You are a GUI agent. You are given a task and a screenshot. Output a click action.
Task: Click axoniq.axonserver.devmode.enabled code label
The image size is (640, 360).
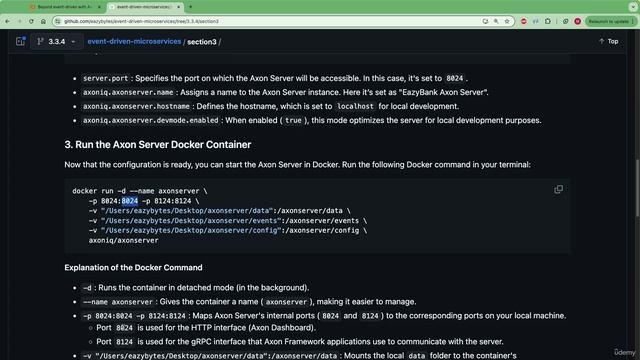[151, 120]
